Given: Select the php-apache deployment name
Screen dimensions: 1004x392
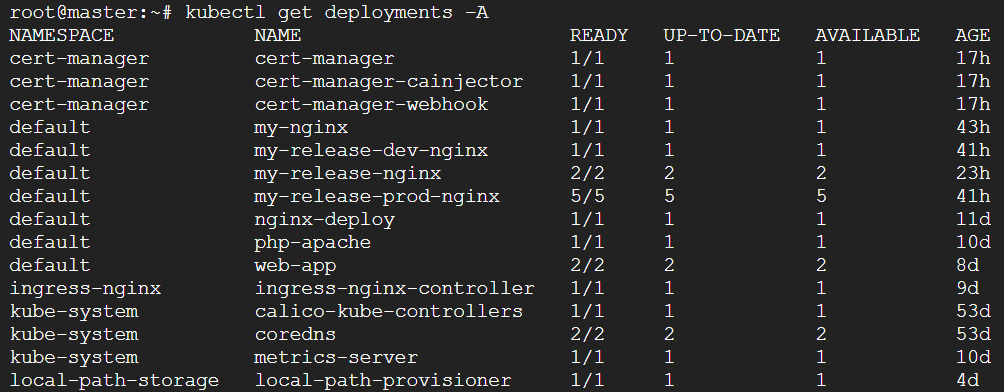Looking at the screenshot, I should [x=312, y=243].
